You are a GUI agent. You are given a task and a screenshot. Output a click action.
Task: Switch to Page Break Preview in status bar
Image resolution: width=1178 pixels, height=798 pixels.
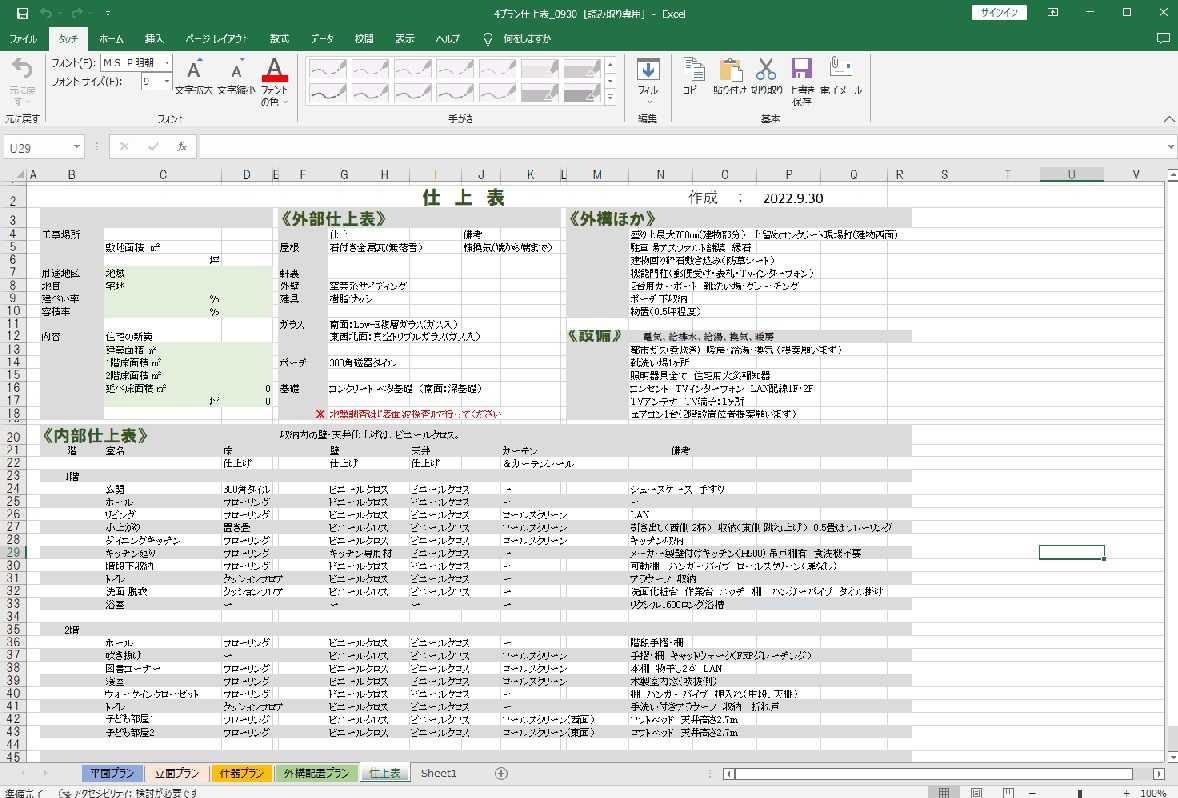pyautogui.click(x=1008, y=792)
